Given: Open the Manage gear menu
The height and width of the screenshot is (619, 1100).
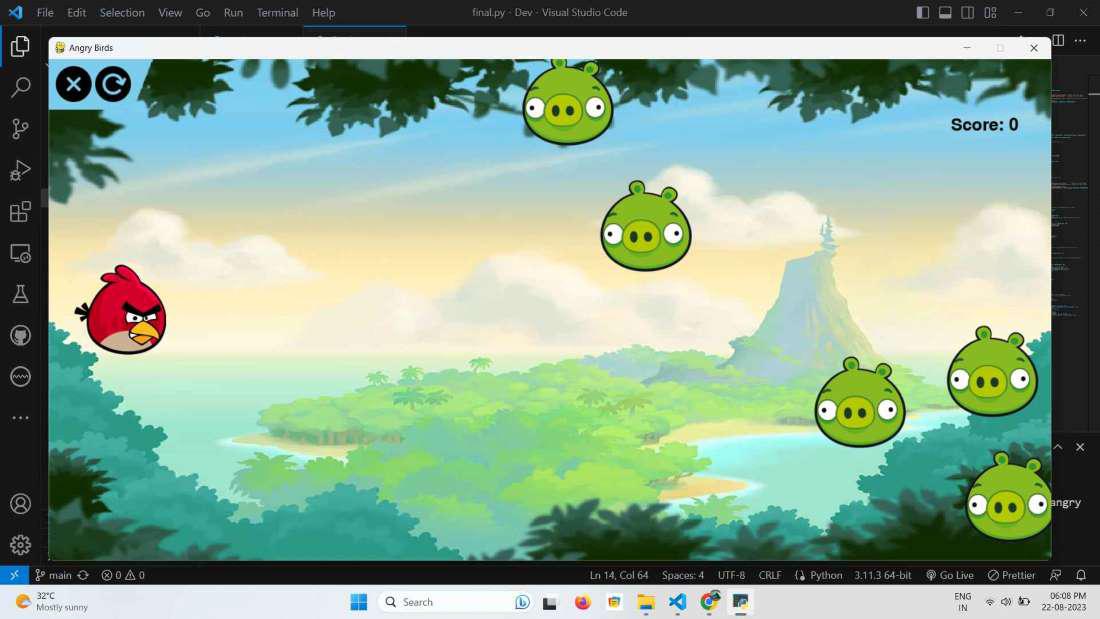Looking at the screenshot, I should 20,545.
